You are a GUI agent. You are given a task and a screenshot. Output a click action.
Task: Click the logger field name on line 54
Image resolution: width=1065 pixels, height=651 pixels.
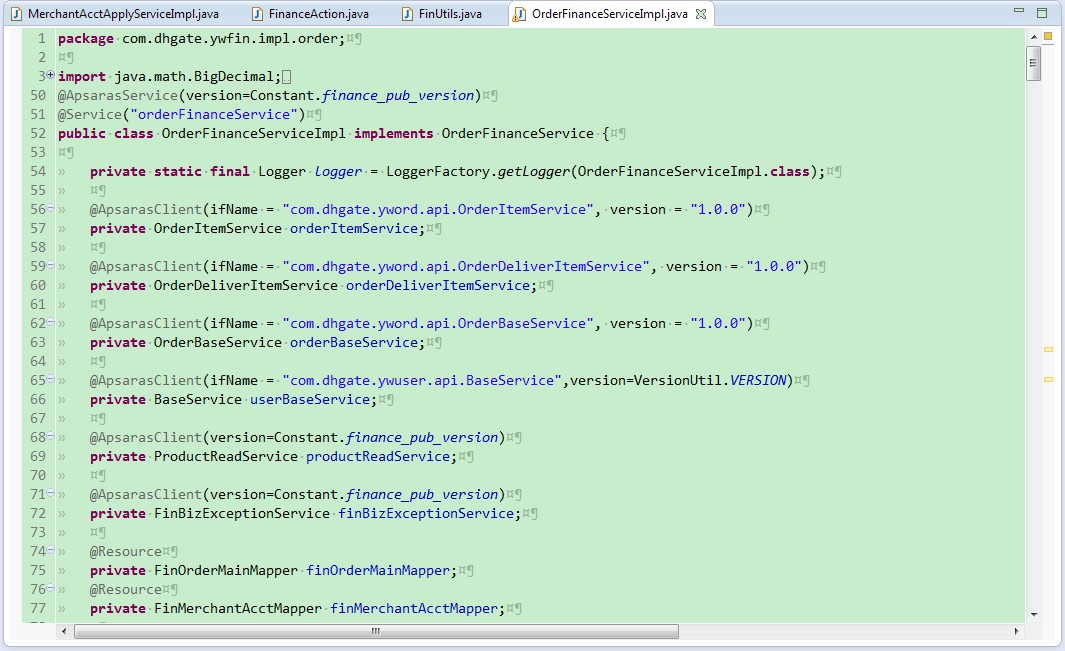click(338, 172)
